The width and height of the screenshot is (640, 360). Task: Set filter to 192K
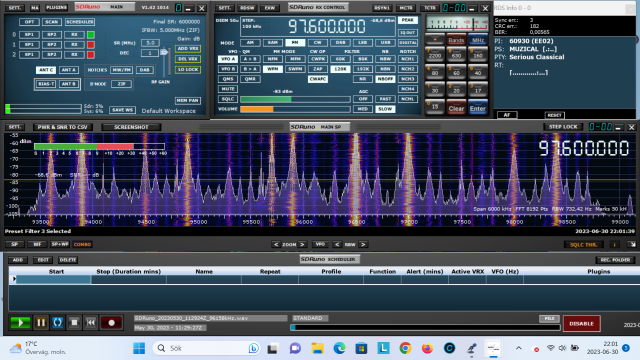click(363, 69)
